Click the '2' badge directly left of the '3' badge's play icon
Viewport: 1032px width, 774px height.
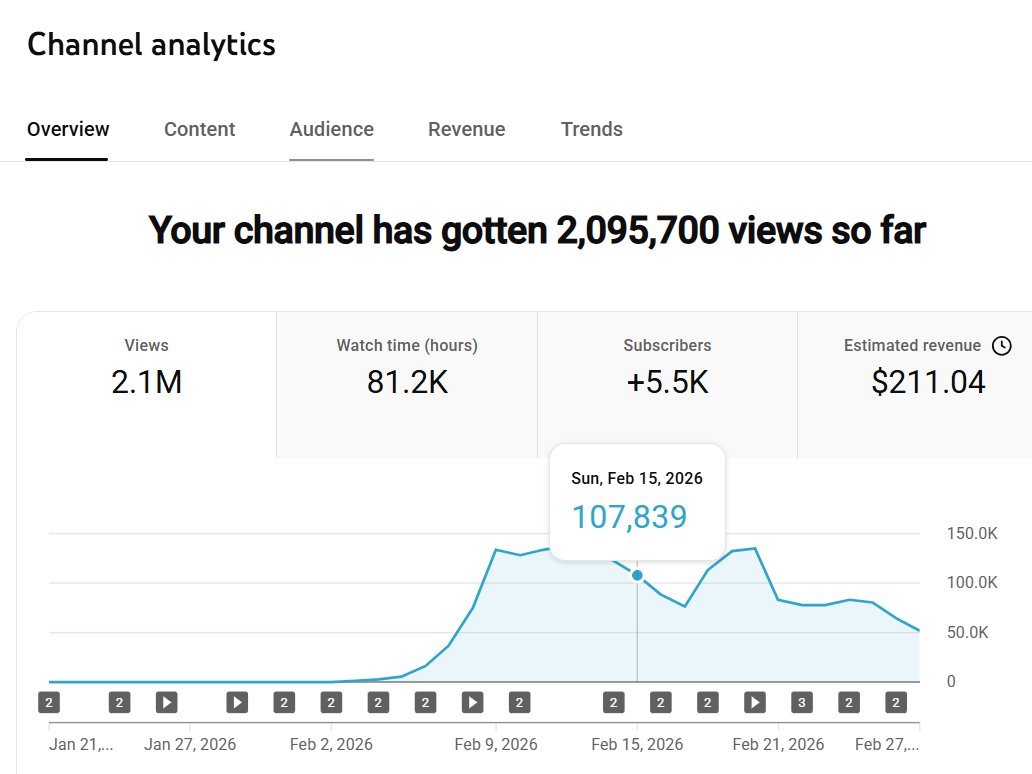pyautogui.click(x=707, y=702)
